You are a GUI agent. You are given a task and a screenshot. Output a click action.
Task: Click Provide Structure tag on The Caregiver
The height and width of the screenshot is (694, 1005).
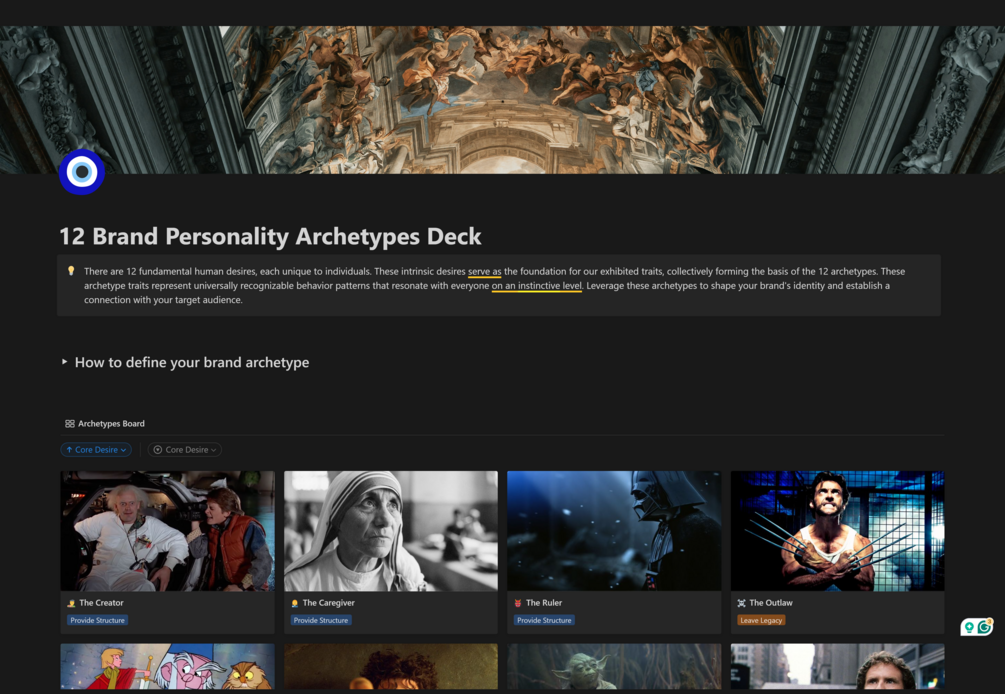321,620
